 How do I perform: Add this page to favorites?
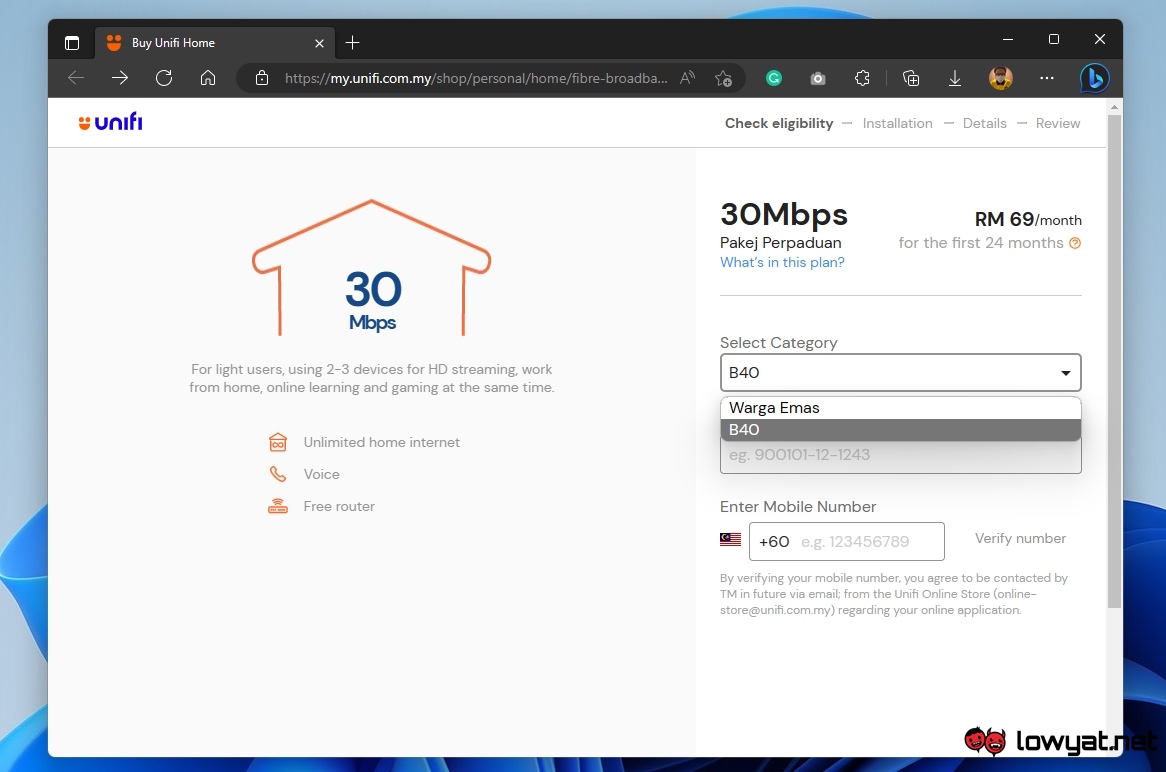[724, 78]
